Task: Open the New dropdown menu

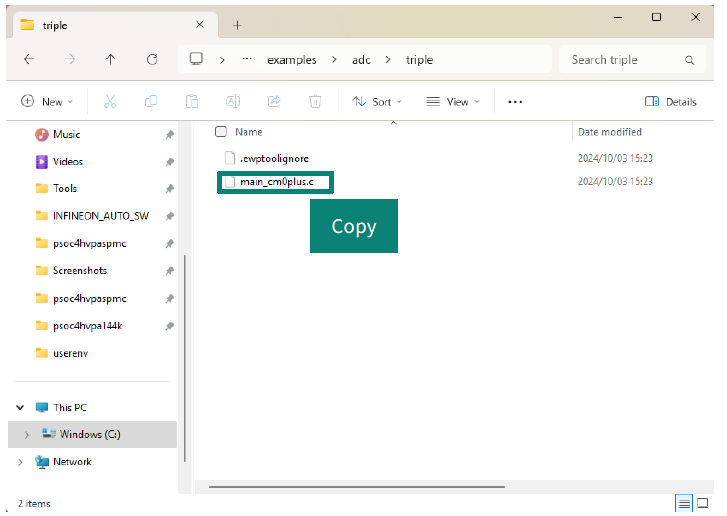Action: click(x=47, y=102)
